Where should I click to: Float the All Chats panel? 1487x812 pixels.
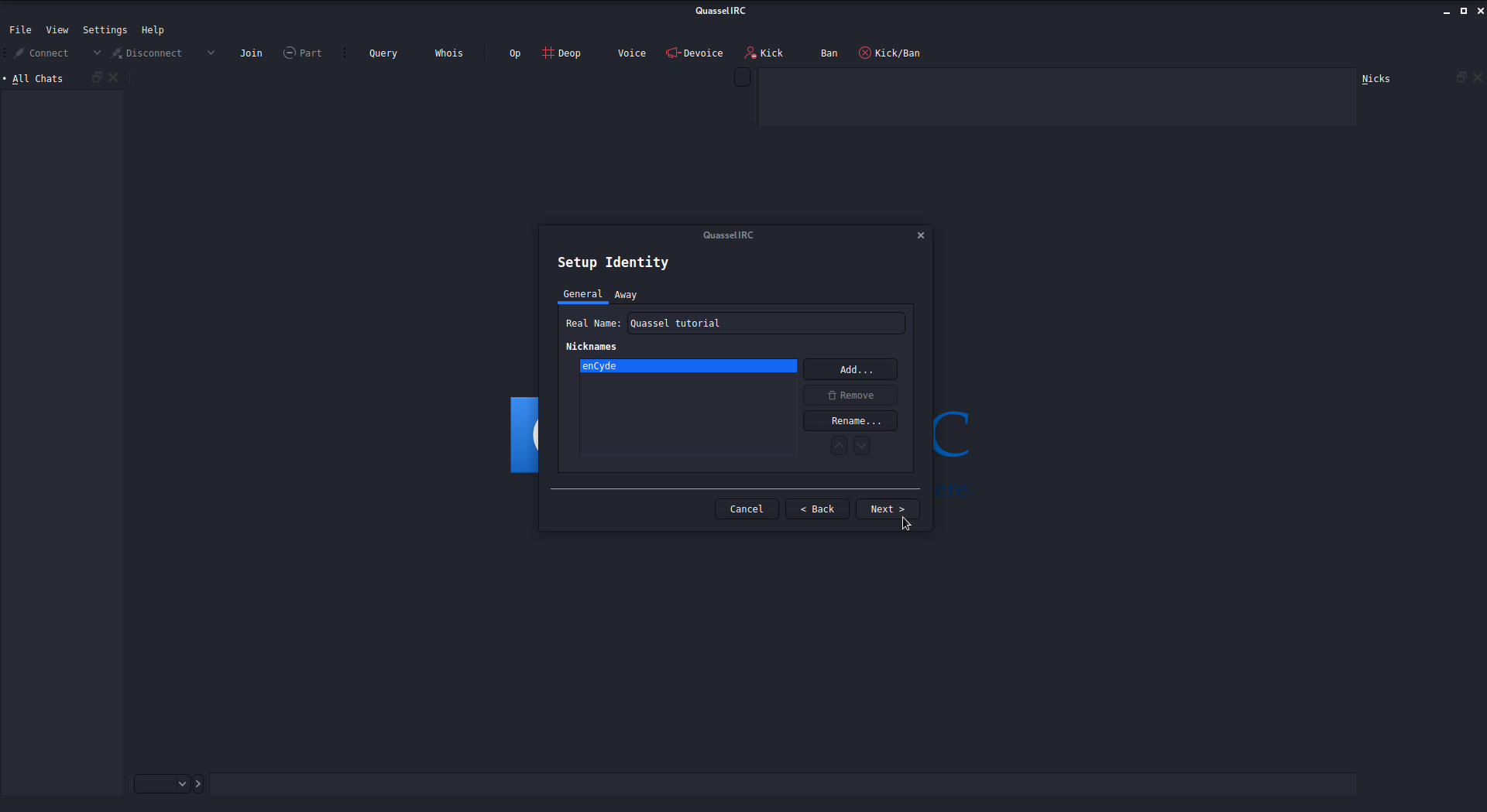coord(98,77)
